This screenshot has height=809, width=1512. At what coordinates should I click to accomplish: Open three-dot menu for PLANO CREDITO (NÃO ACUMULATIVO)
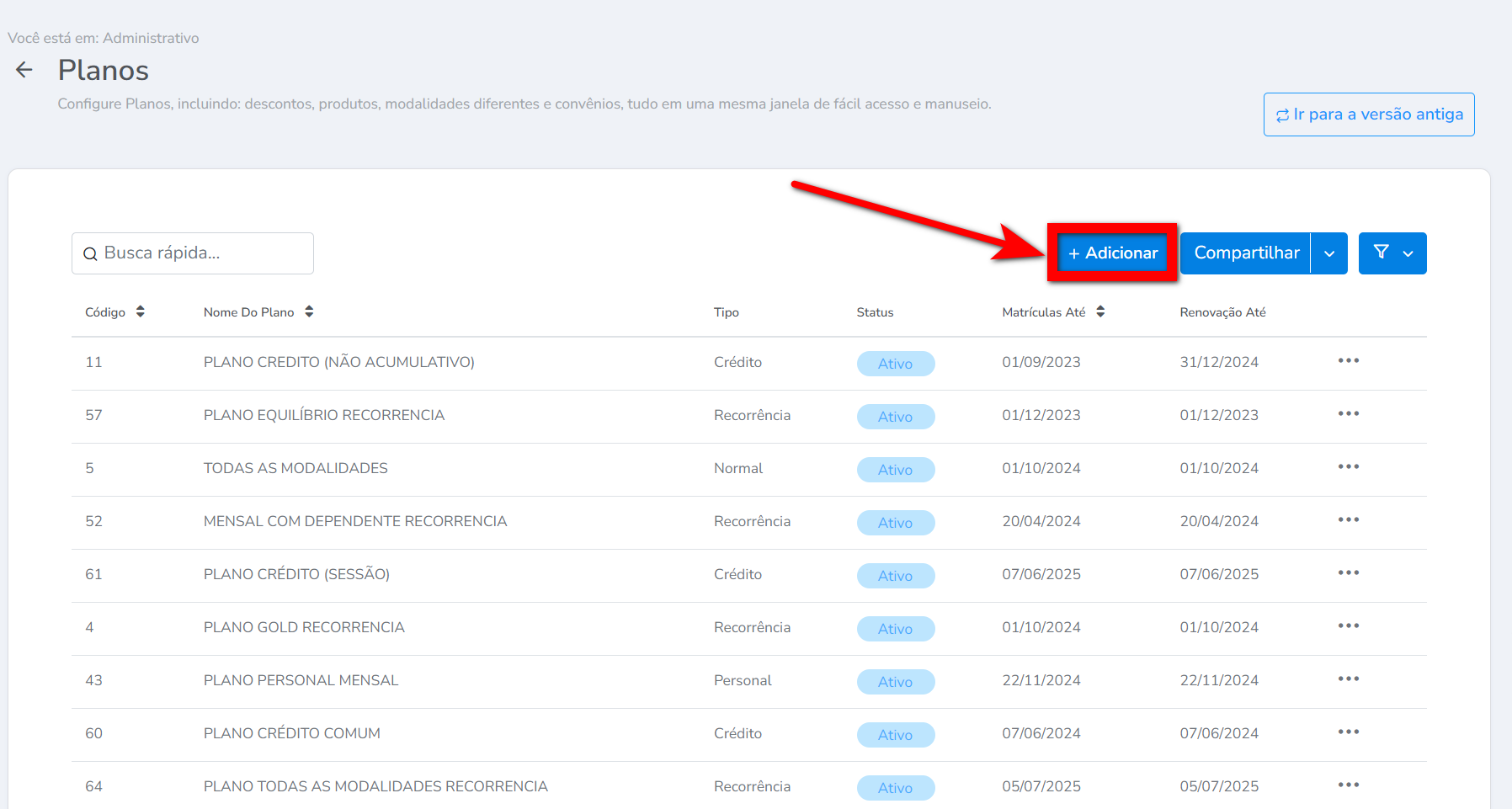pyautogui.click(x=1348, y=361)
